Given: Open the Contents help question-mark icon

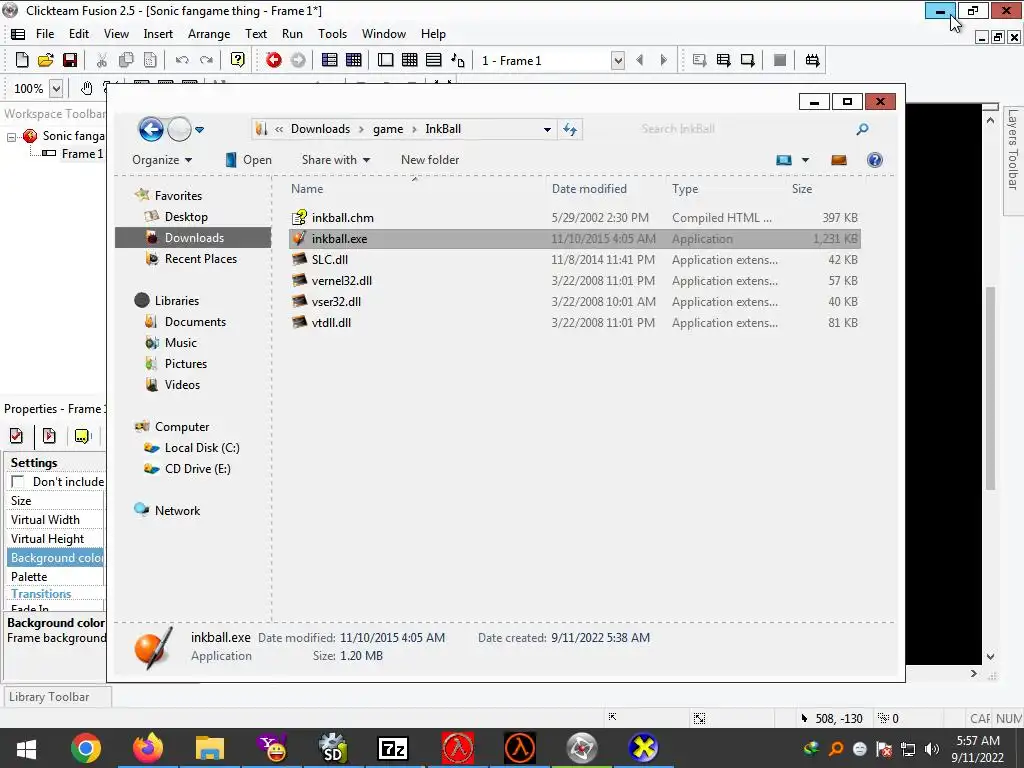Looking at the screenshot, I should coord(238,60).
